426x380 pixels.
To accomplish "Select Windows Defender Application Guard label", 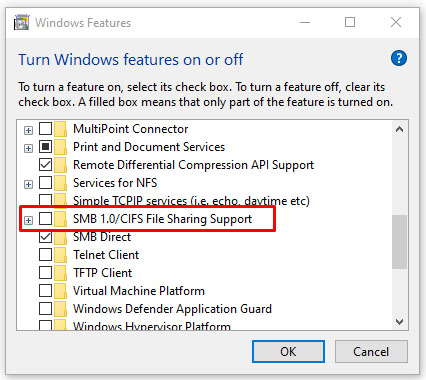I will (x=172, y=309).
